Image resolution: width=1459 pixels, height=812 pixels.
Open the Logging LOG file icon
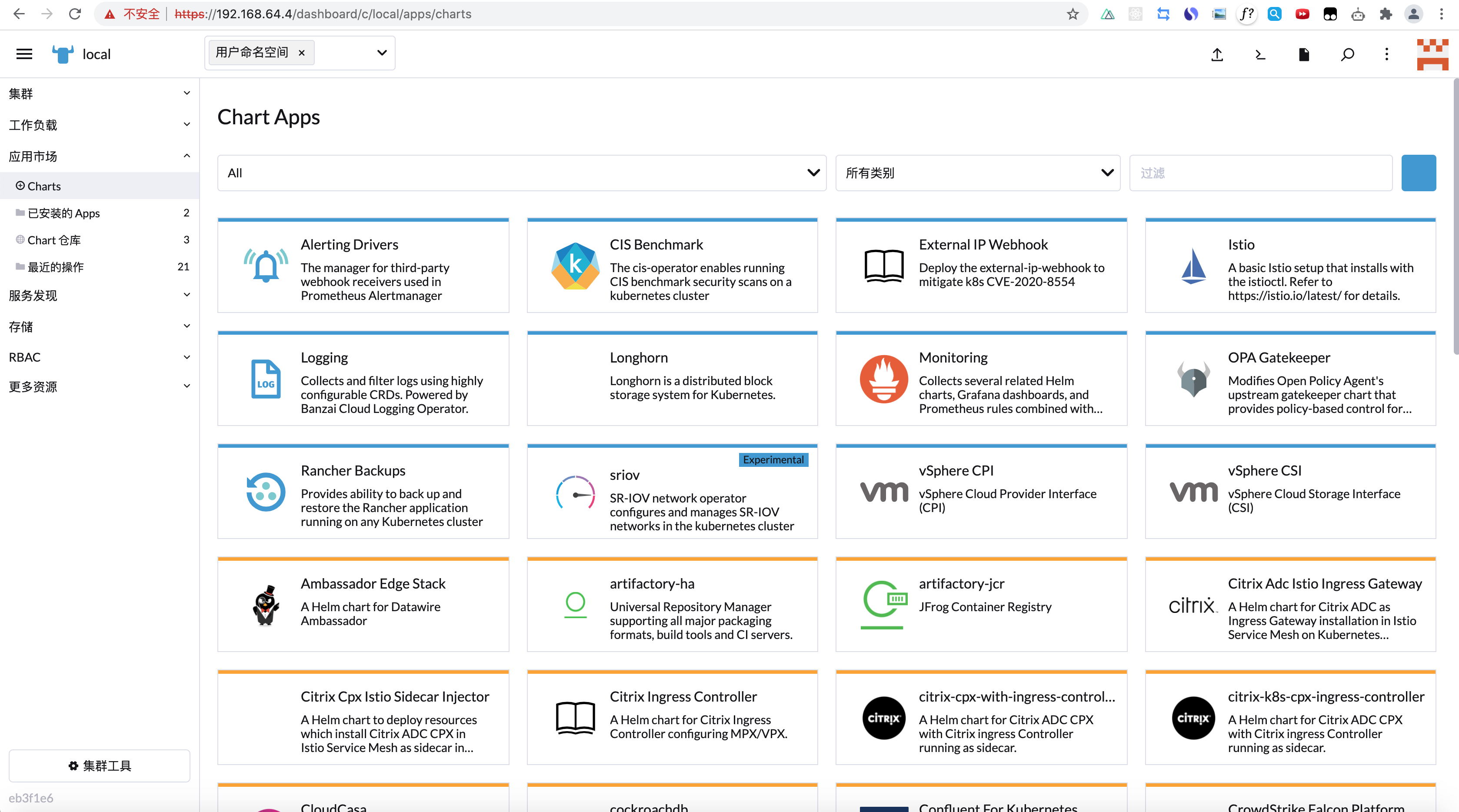(266, 379)
